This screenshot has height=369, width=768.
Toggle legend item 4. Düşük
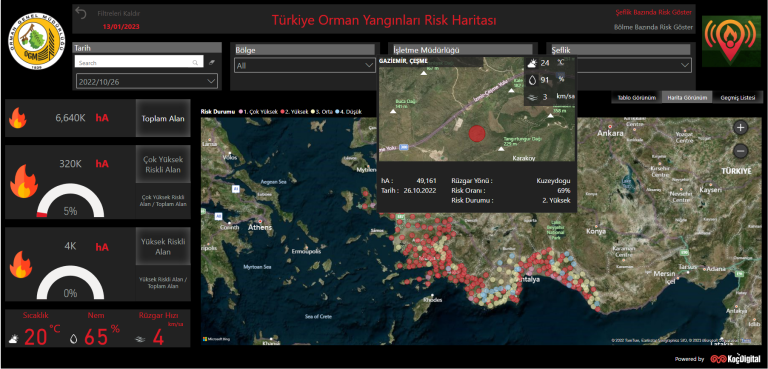[x=349, y=111]
